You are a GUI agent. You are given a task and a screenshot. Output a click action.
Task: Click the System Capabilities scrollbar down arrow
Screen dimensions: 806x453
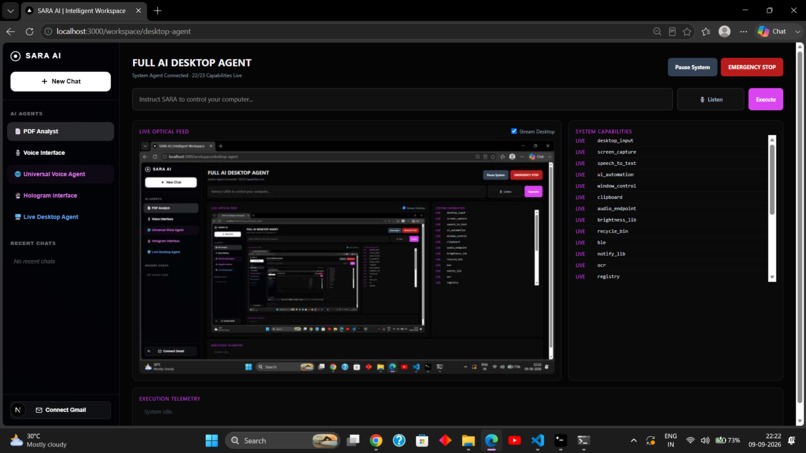click(772, 278)
